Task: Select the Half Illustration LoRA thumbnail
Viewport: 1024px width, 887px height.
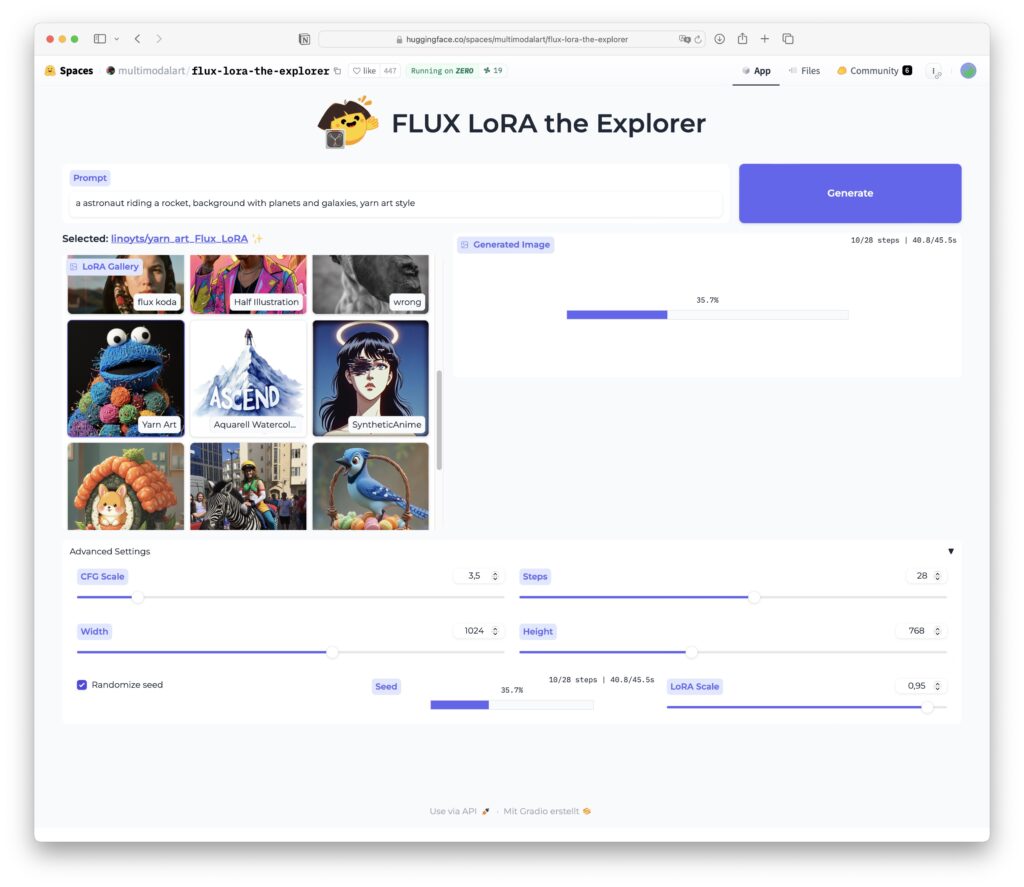Action: [x=248, y=284]
